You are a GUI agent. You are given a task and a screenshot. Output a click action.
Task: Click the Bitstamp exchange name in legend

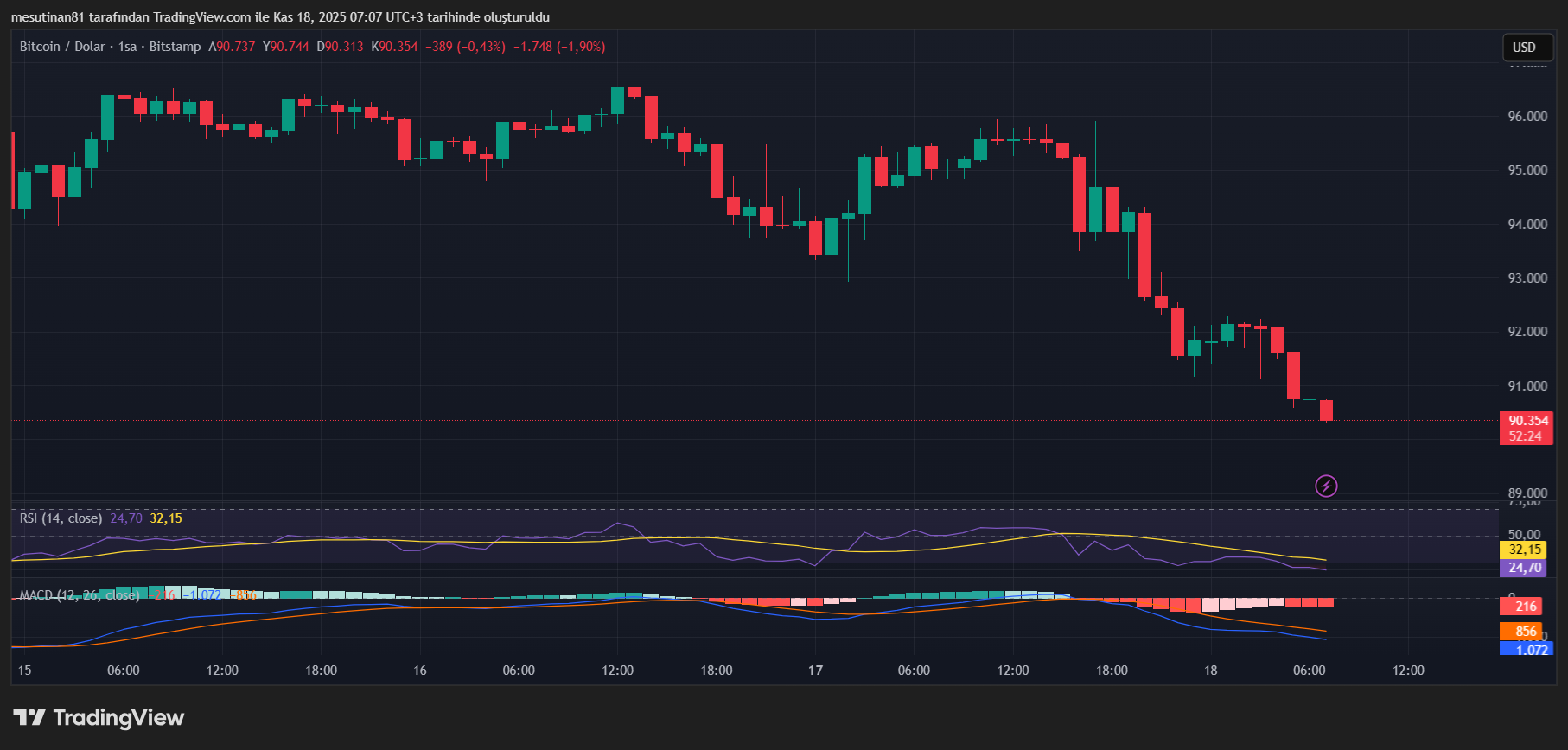(x=175, y=47)
